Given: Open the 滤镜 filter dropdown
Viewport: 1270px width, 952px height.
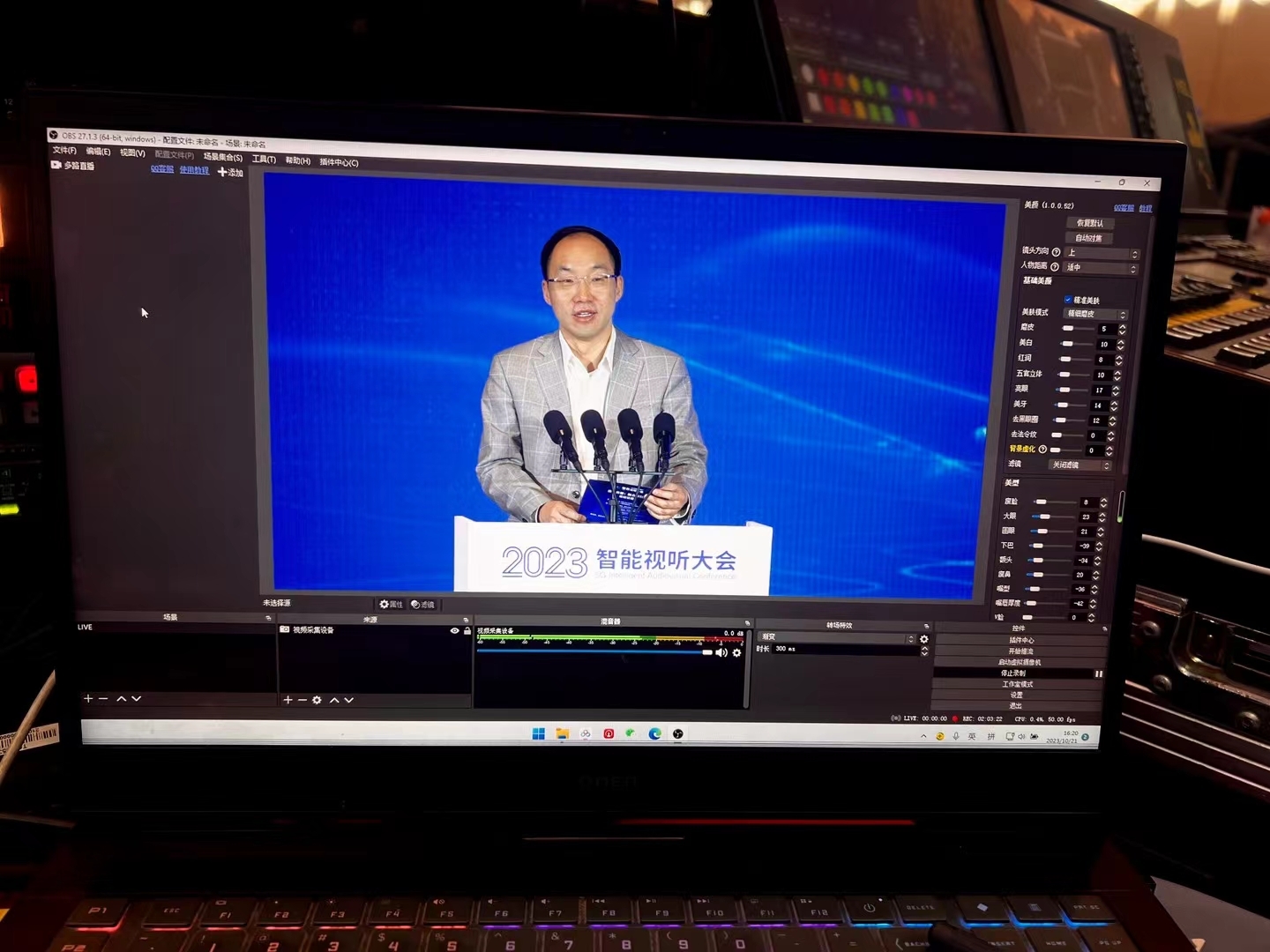Looking at the screenshot, I should pyautogui.click(x=1079, y=465).
